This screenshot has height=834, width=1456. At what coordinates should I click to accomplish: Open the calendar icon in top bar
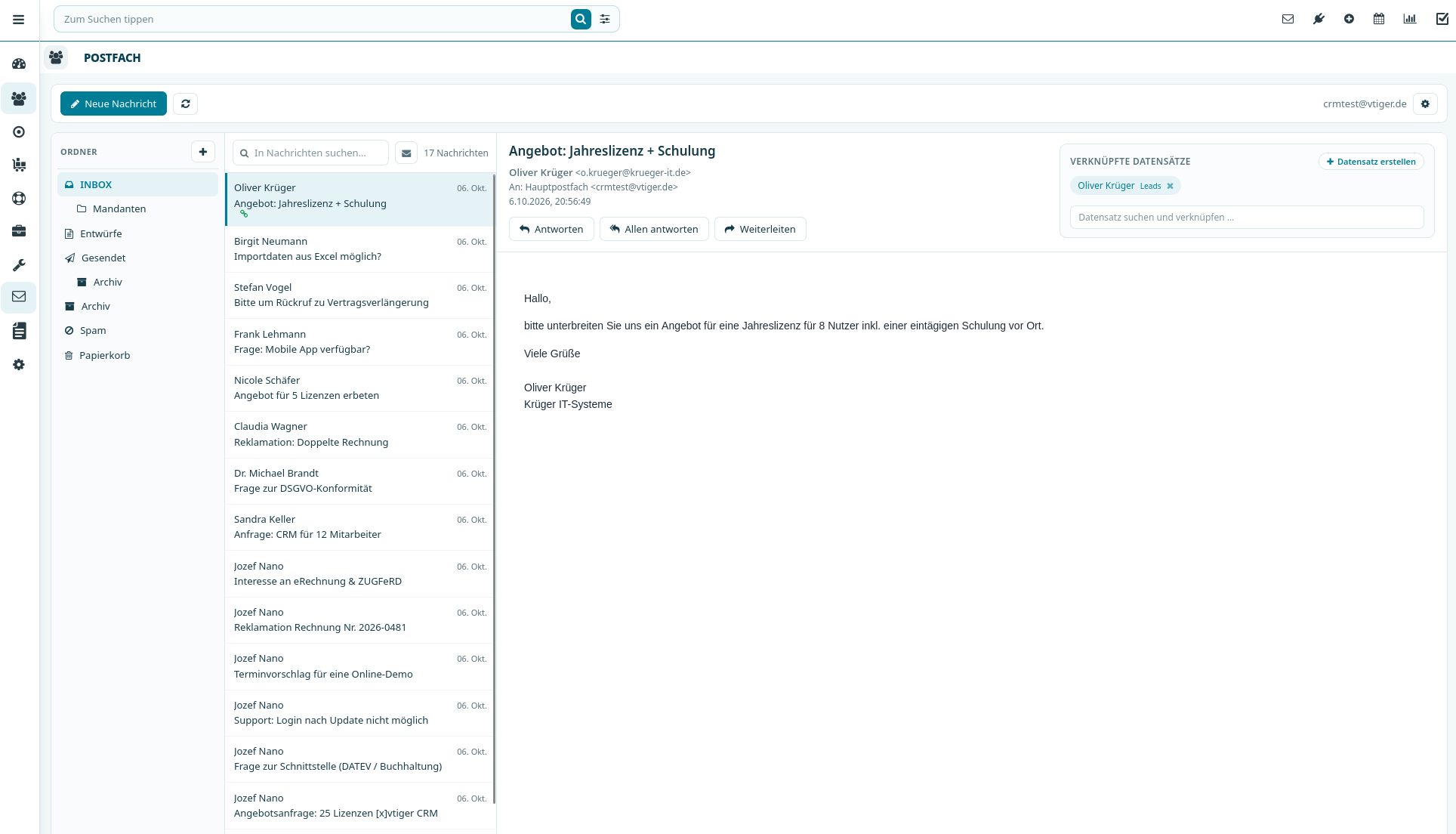point(1379,20)
